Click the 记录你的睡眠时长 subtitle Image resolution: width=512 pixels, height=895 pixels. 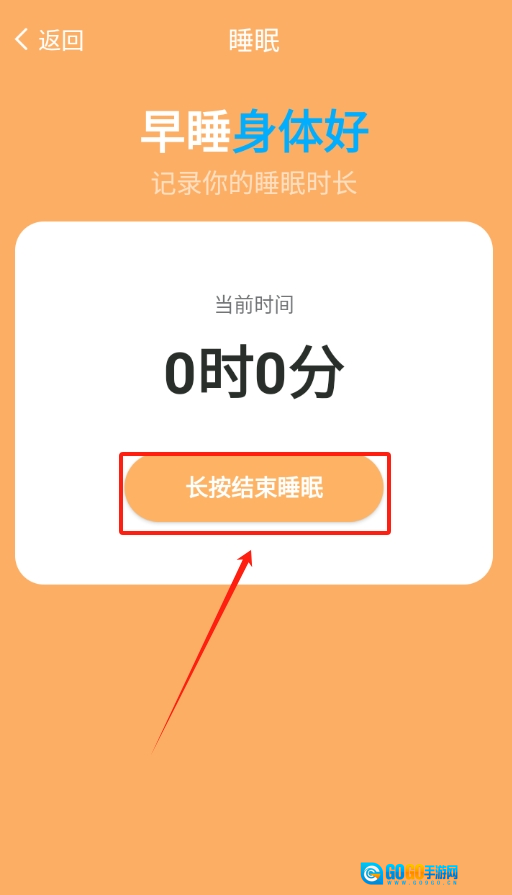[254, 183]
